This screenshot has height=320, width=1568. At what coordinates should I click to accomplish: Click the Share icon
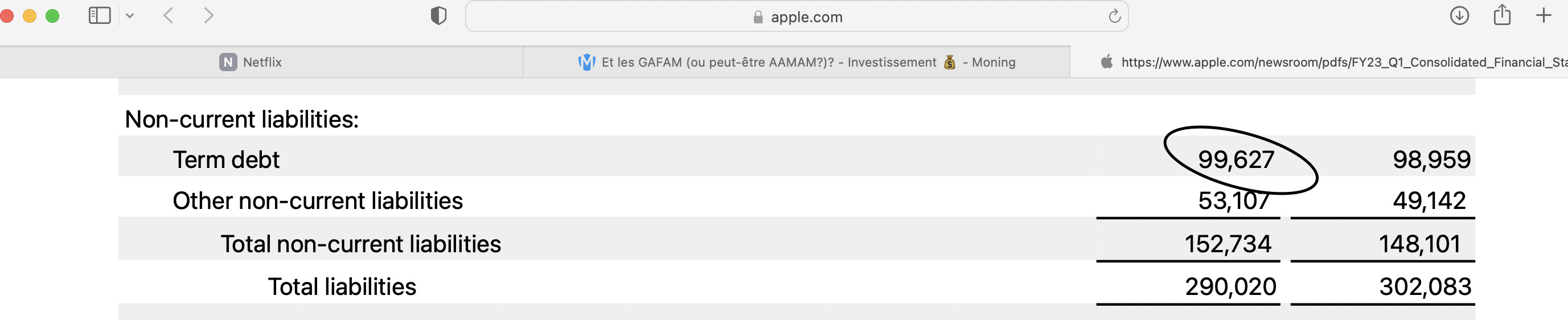(x=1501, y=15)
